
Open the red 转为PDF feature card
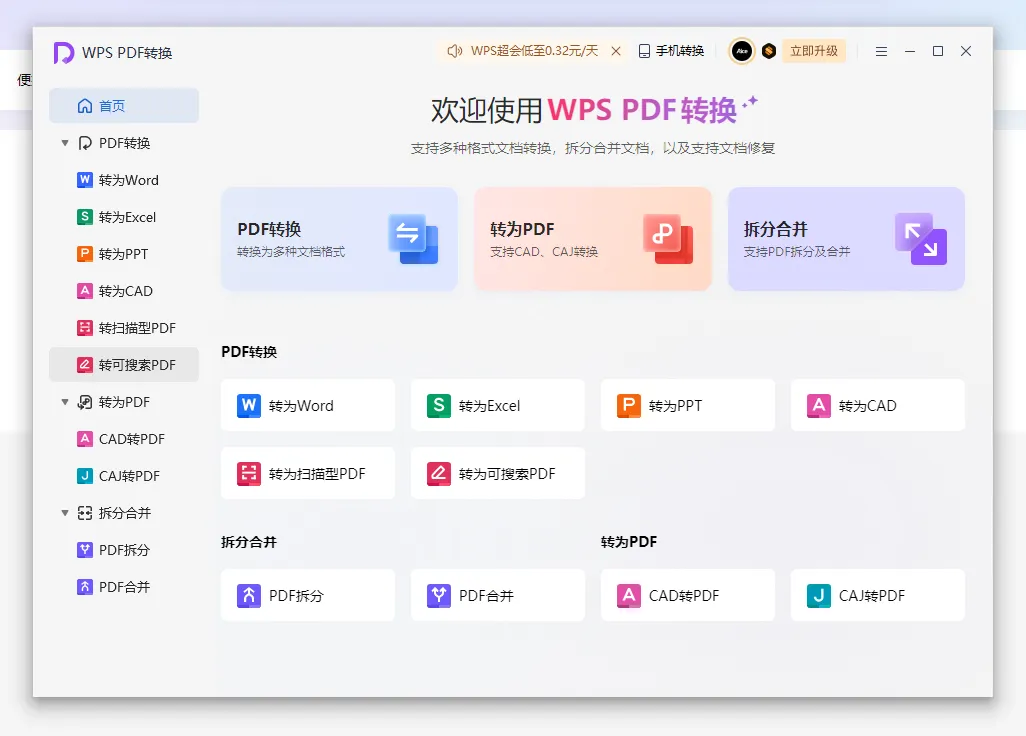[592, 239]
